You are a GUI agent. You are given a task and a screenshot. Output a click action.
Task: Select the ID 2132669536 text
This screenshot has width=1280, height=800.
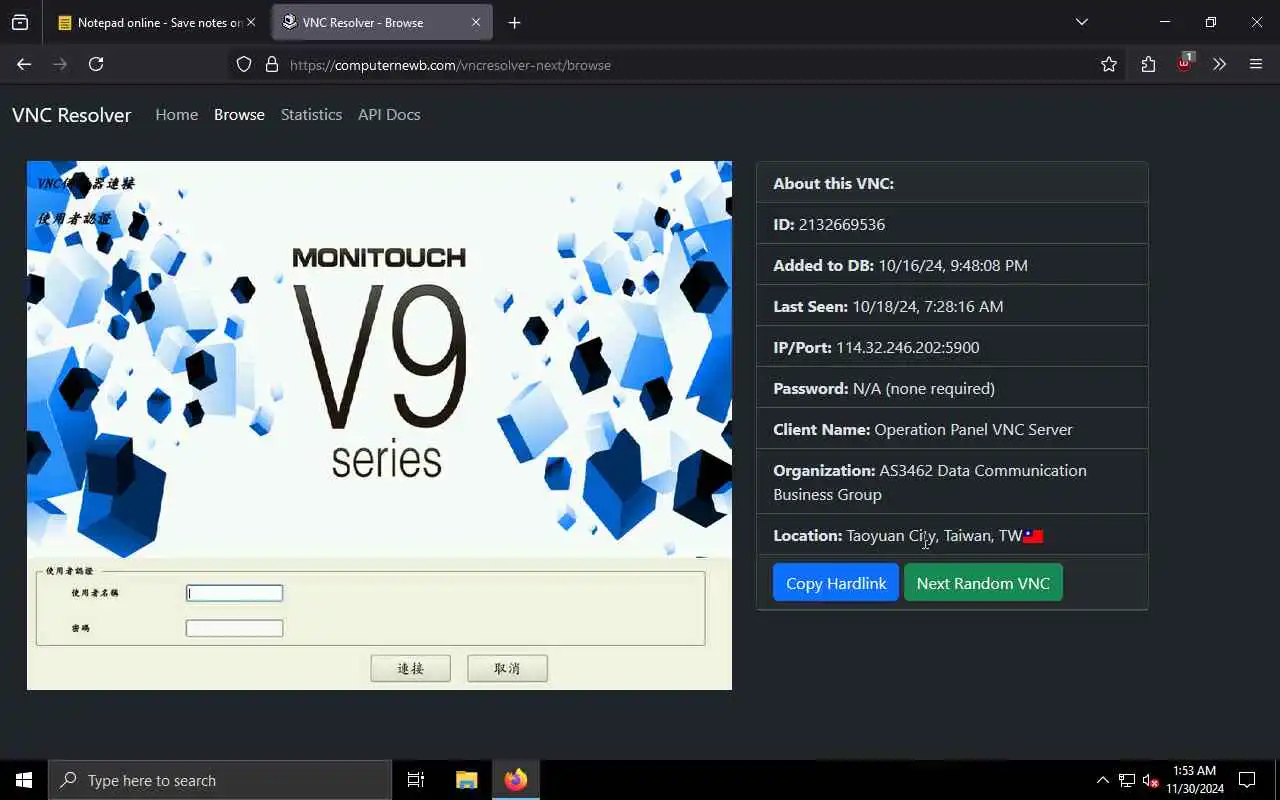pyautogui.click(x=829, y=224)
